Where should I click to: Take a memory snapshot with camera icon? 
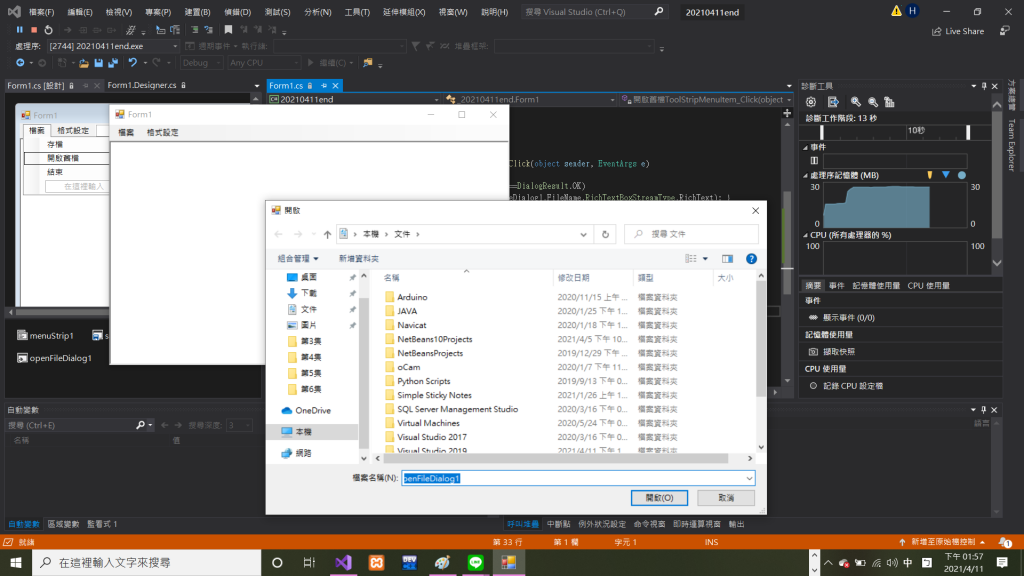point(813,351)
